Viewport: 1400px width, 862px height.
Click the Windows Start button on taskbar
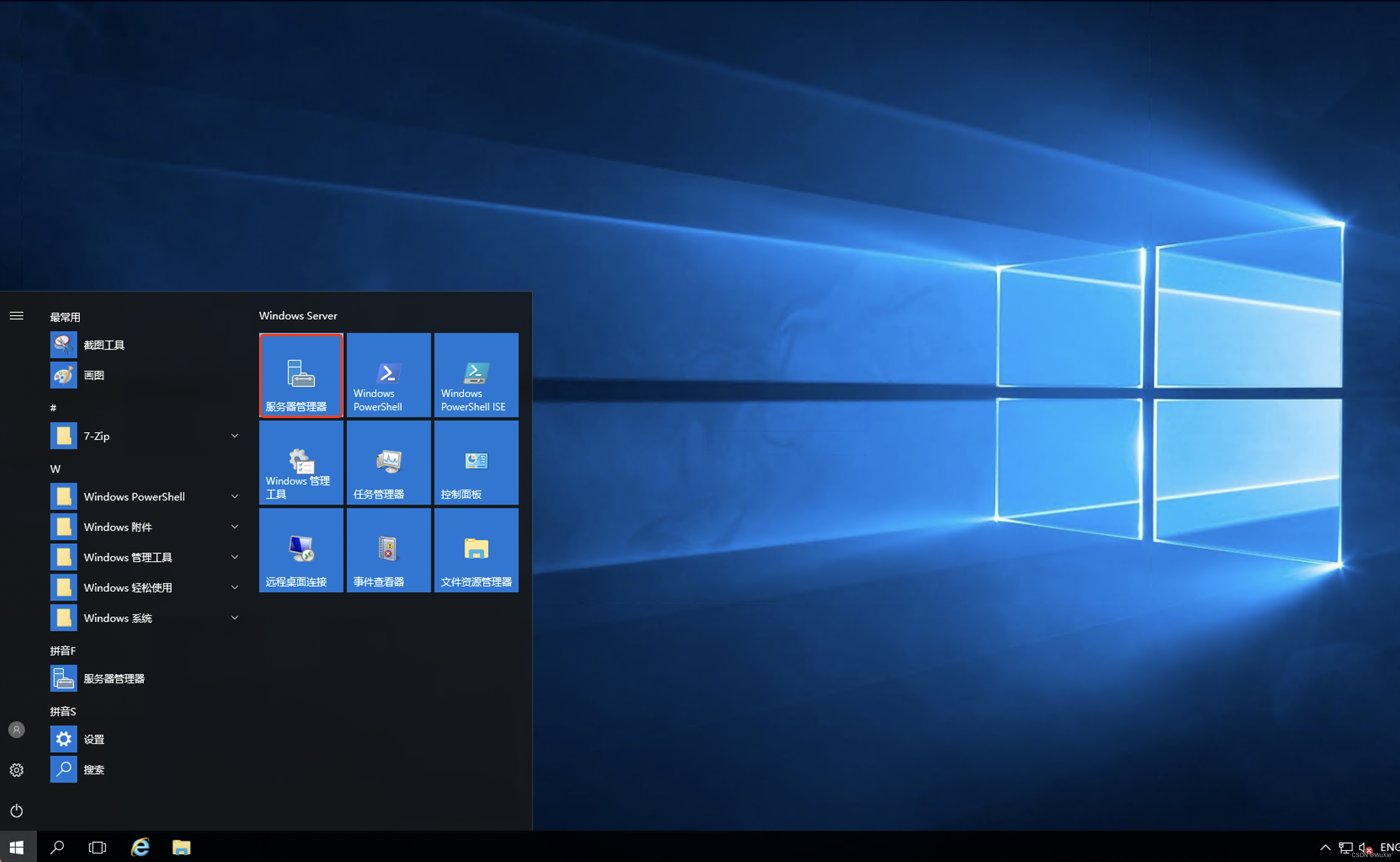coord(17,847)
